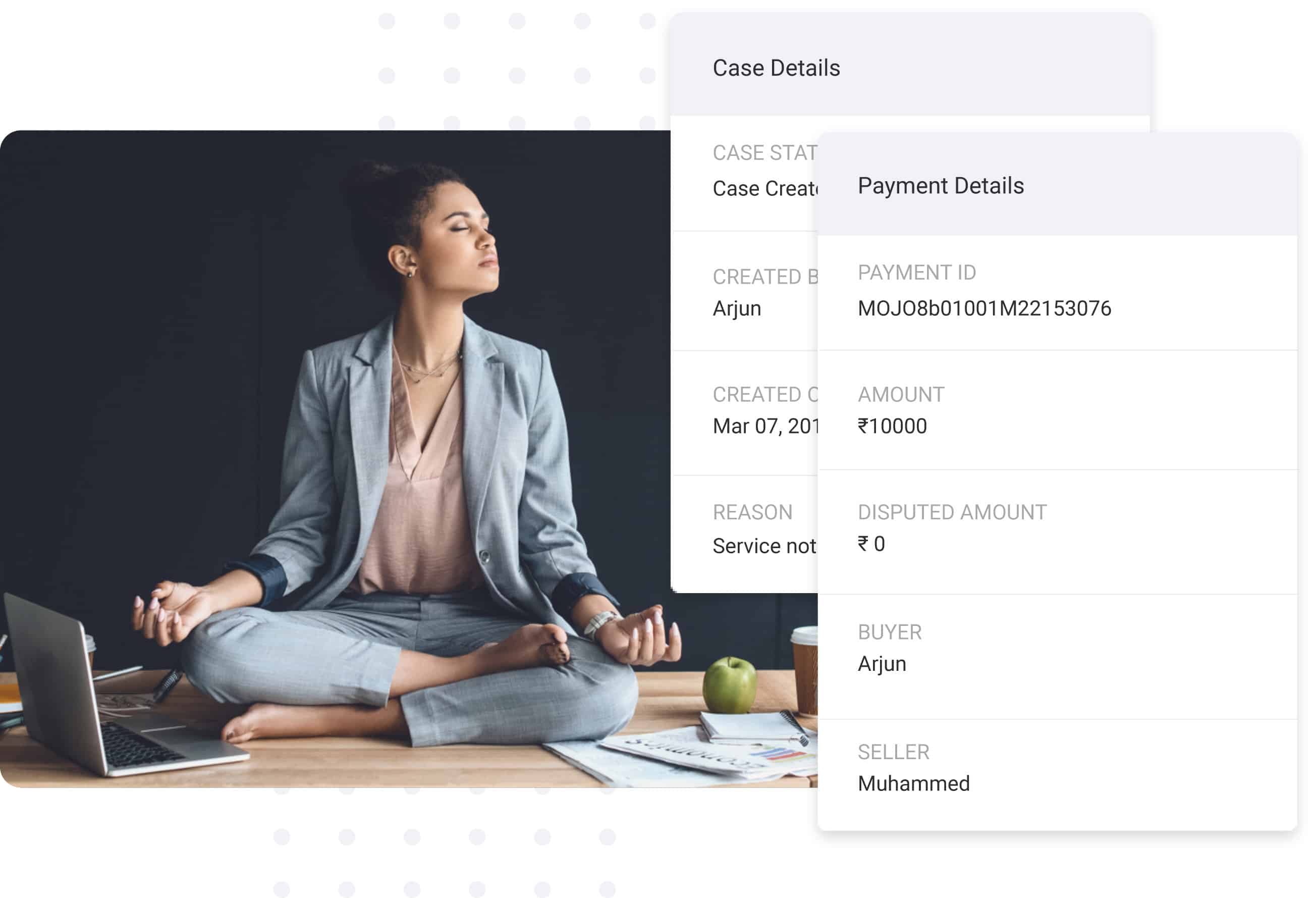Click the buyer name Arjun in Payment Details
This screenshot has width=1316, height=898.
(x=882, y=664)
